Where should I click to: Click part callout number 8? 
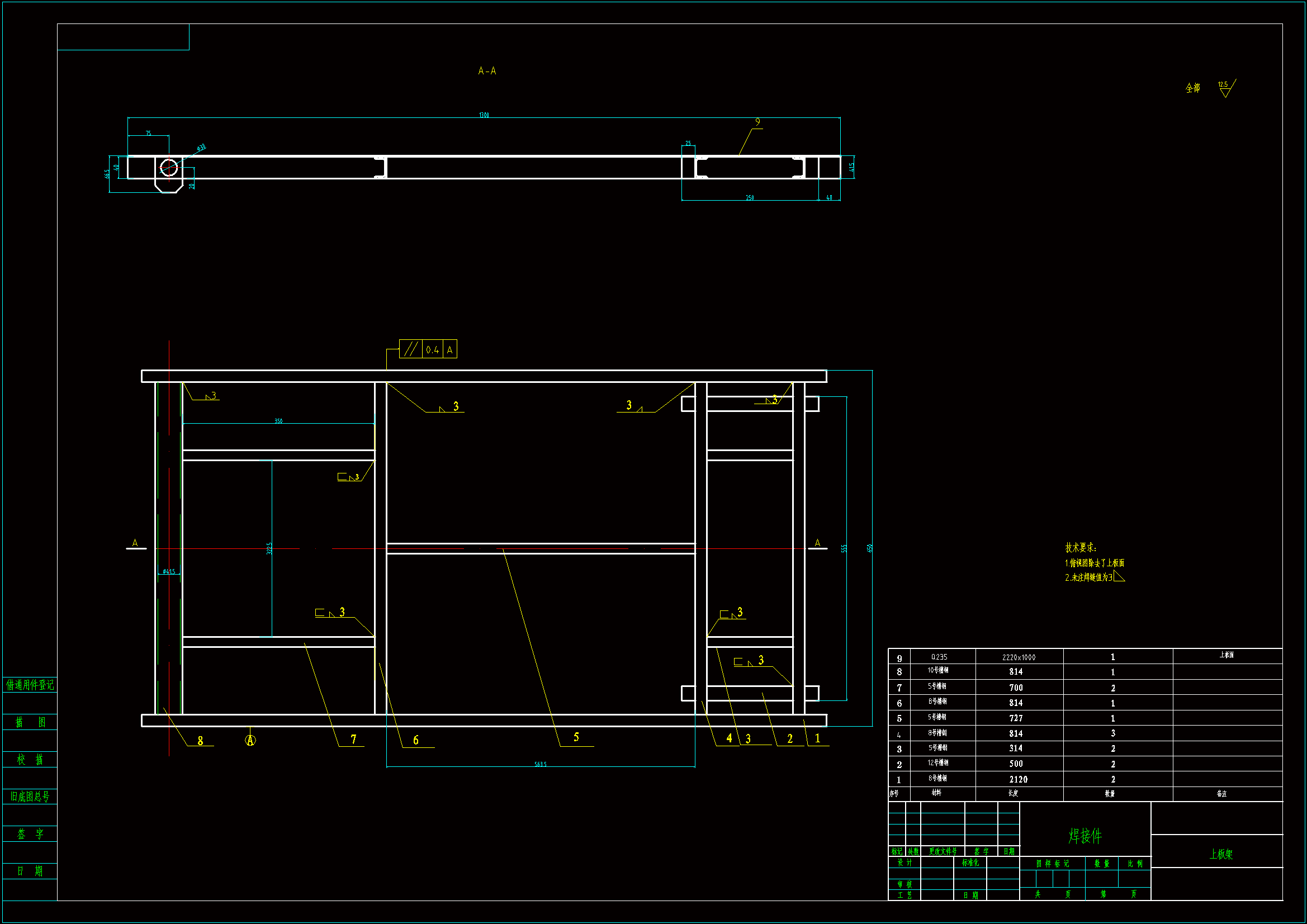pyautogui.click(x=200, y=741)
